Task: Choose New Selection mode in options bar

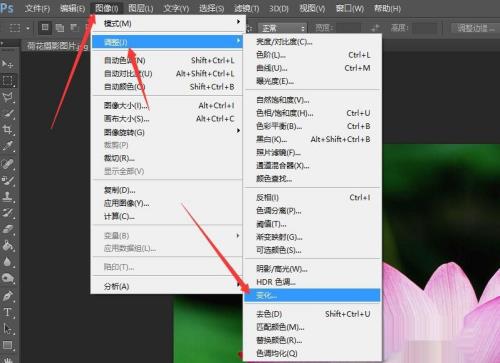Action: (x=45, y=28)
